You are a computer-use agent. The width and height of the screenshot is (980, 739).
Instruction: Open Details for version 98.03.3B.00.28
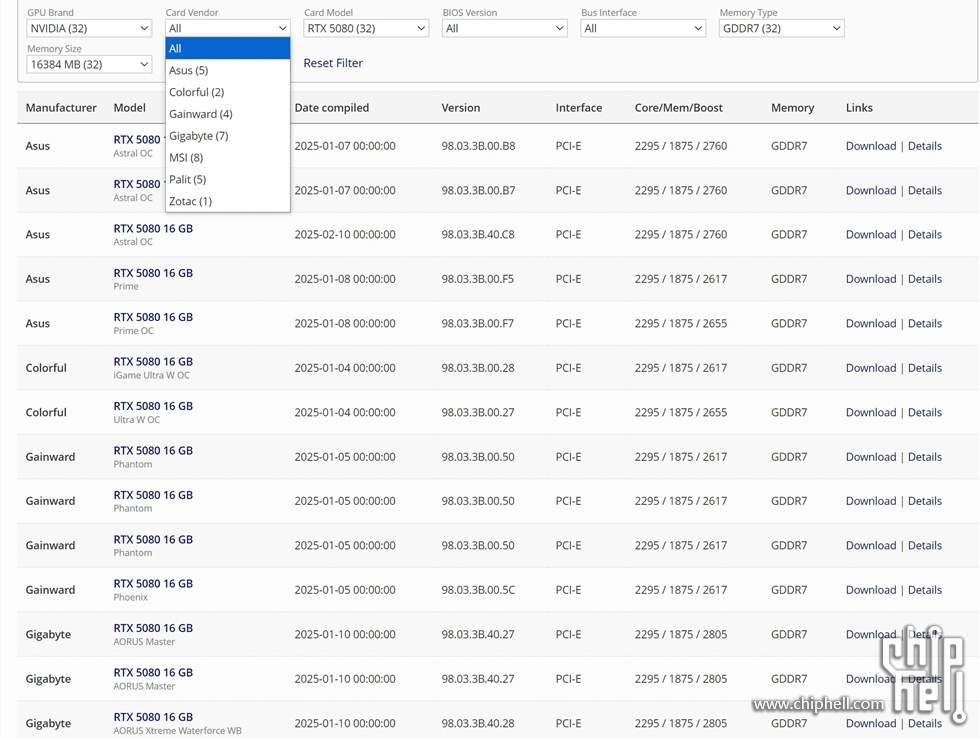tap(924, 368)
